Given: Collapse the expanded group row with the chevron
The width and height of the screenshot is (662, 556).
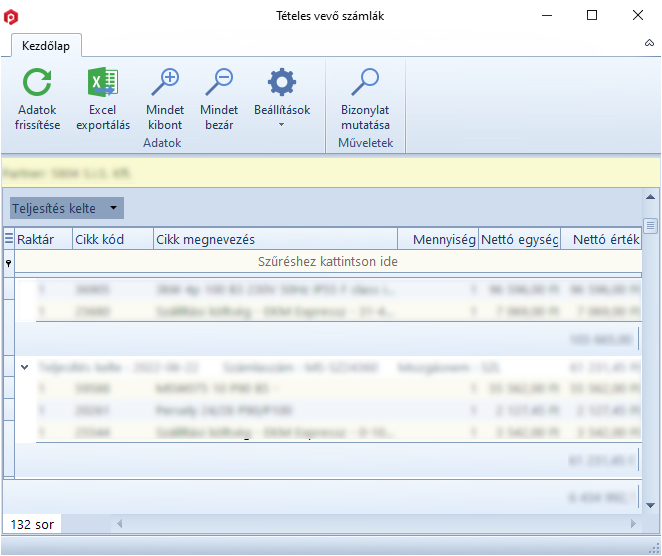Looking at the screenshot, I should pyautogui.click(x=25, y=368).
